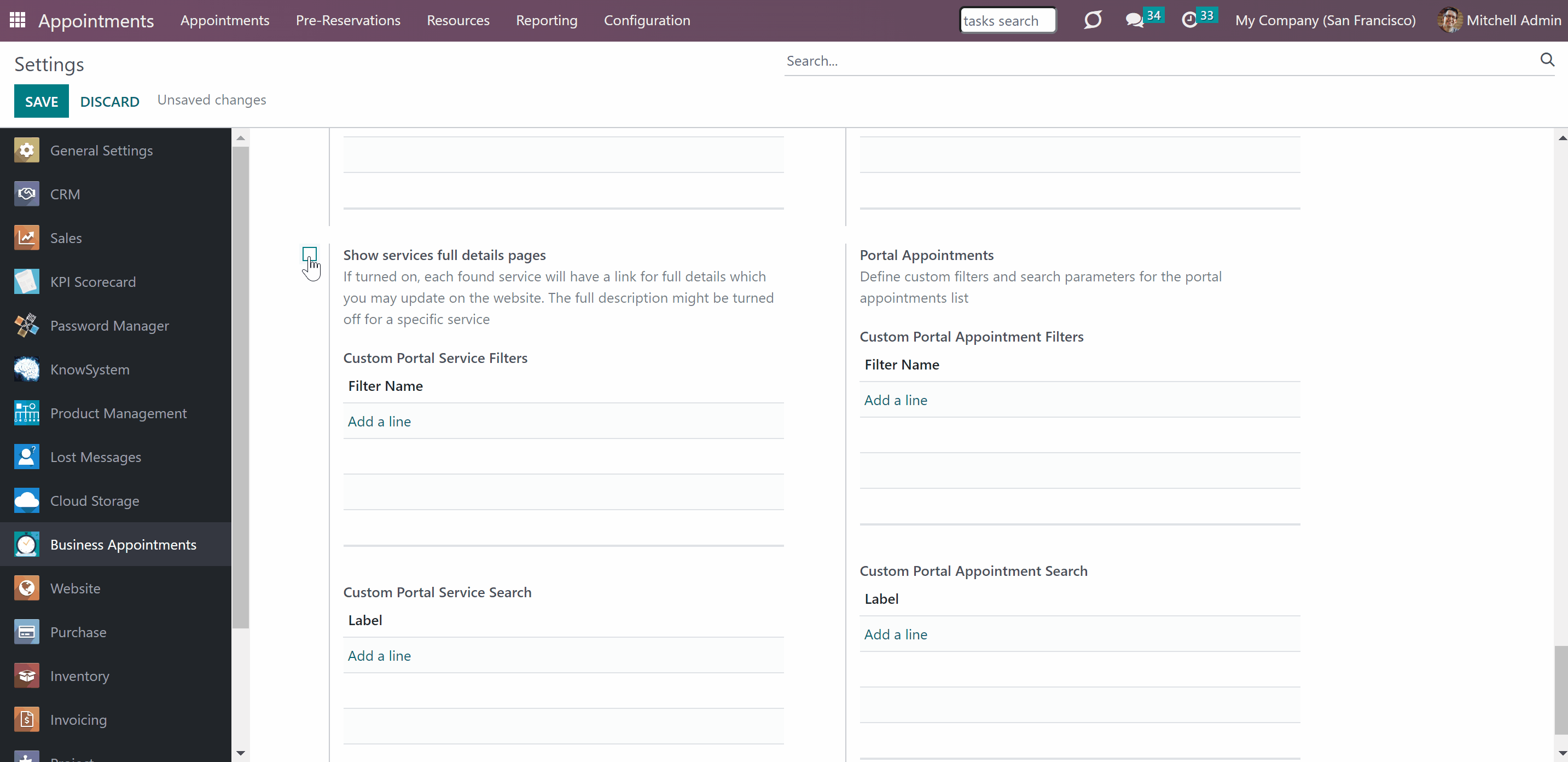Focus the tasks search field

1007,20
